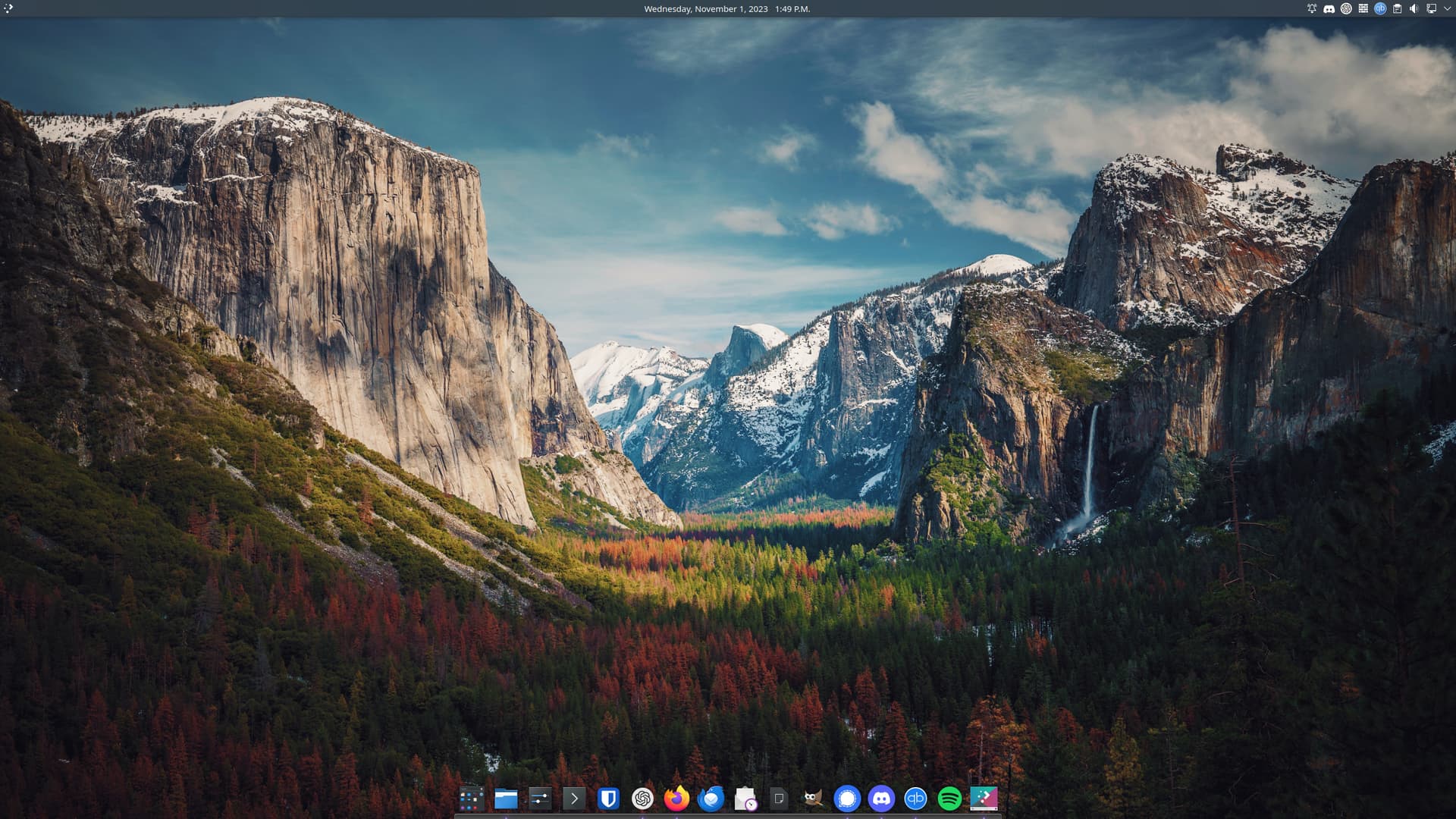Viewport: 1456px width, 819px height.
Task: Open notifications bell in system tray
Action: 1312,9
